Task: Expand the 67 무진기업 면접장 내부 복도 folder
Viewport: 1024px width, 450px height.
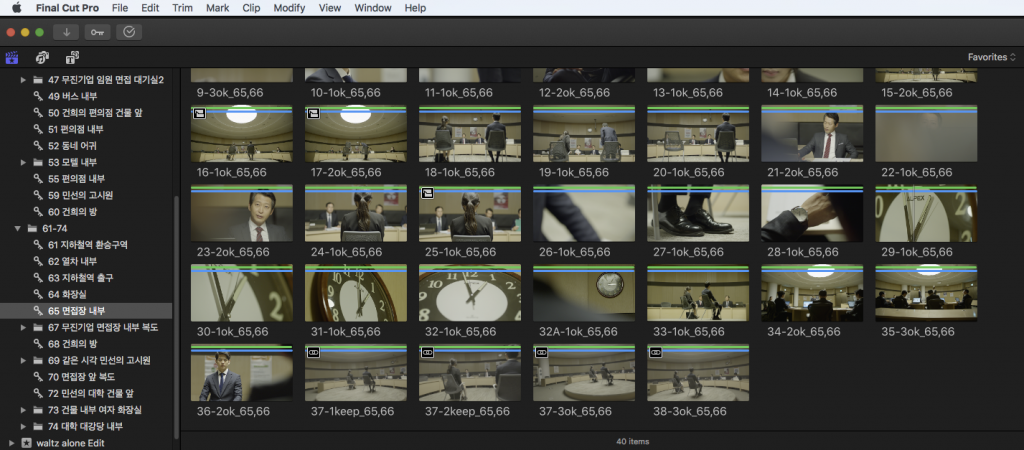Action: point(24,327)
